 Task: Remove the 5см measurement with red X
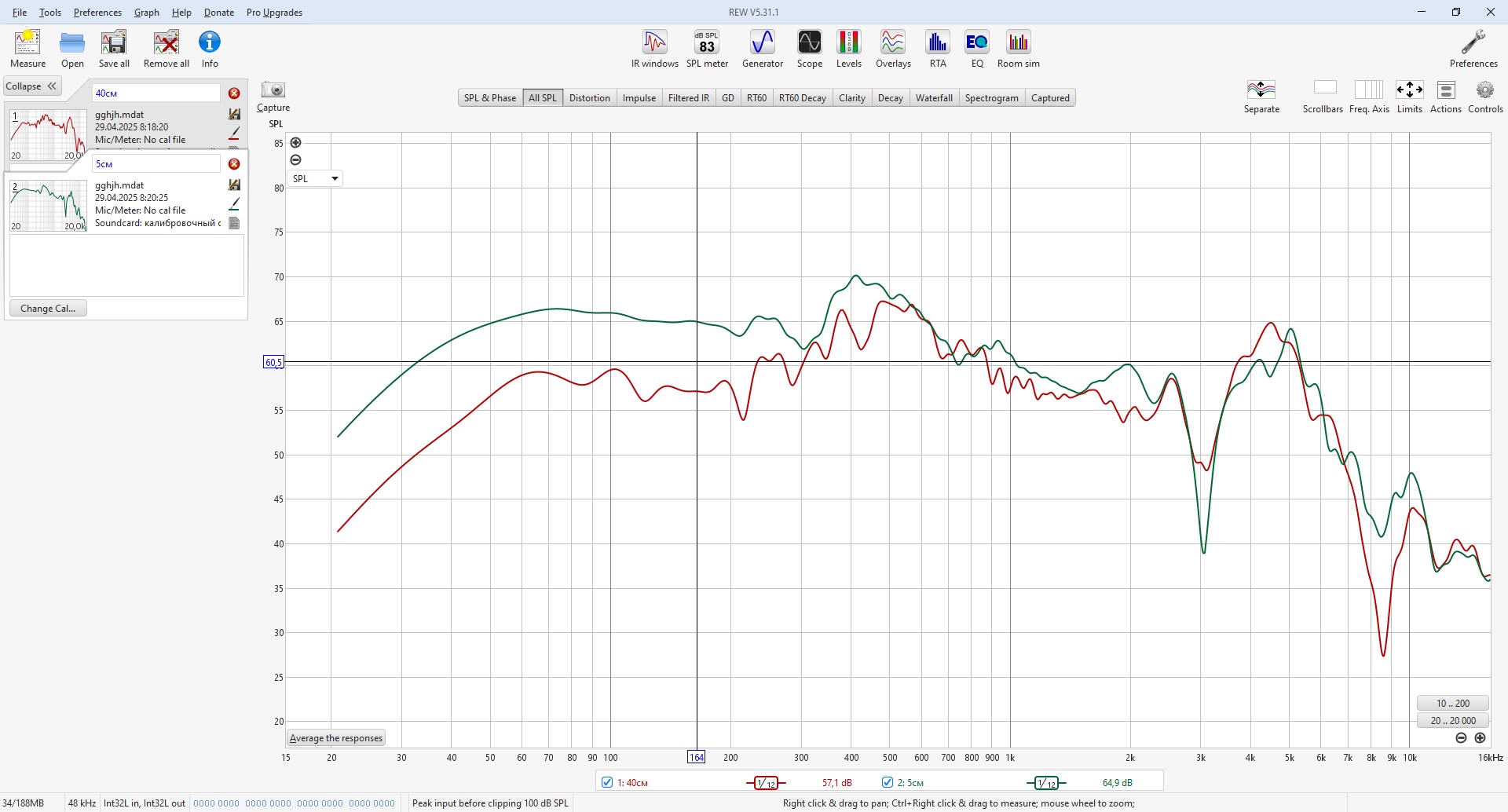click(234, 164)
